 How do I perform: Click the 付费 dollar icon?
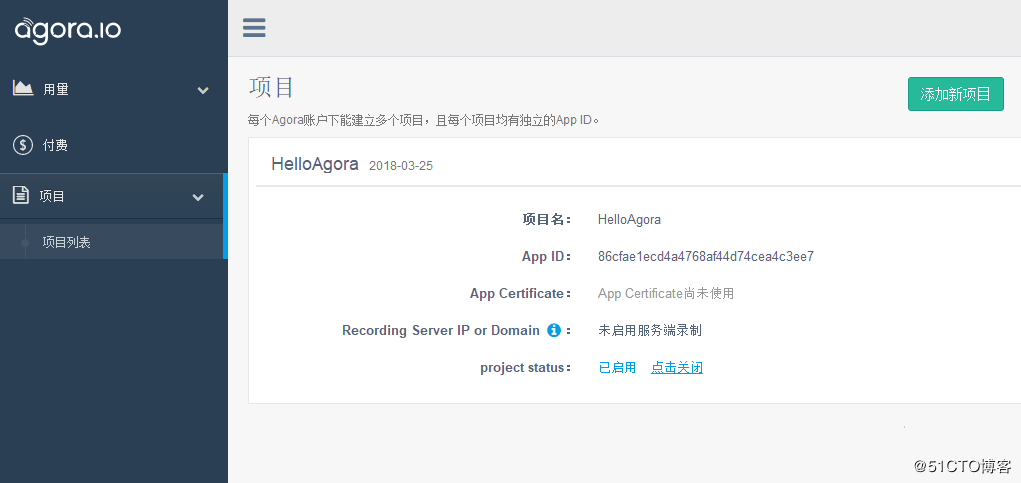point(23,145)
